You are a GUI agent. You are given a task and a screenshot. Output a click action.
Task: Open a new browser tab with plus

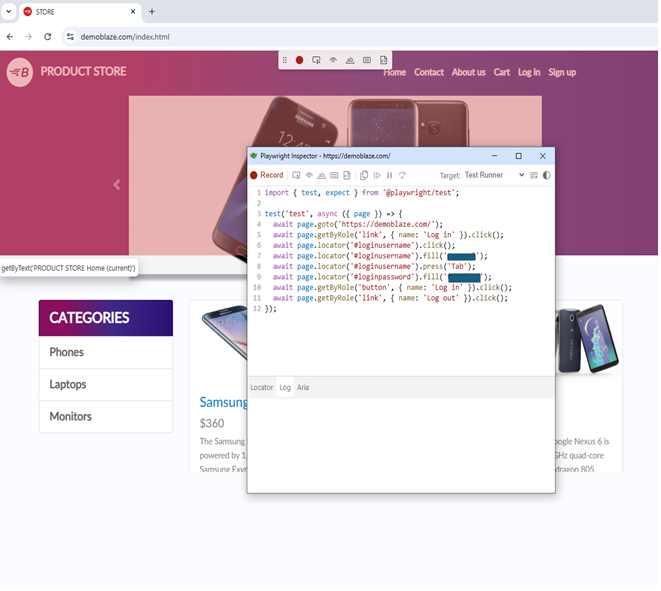[152, 11]
